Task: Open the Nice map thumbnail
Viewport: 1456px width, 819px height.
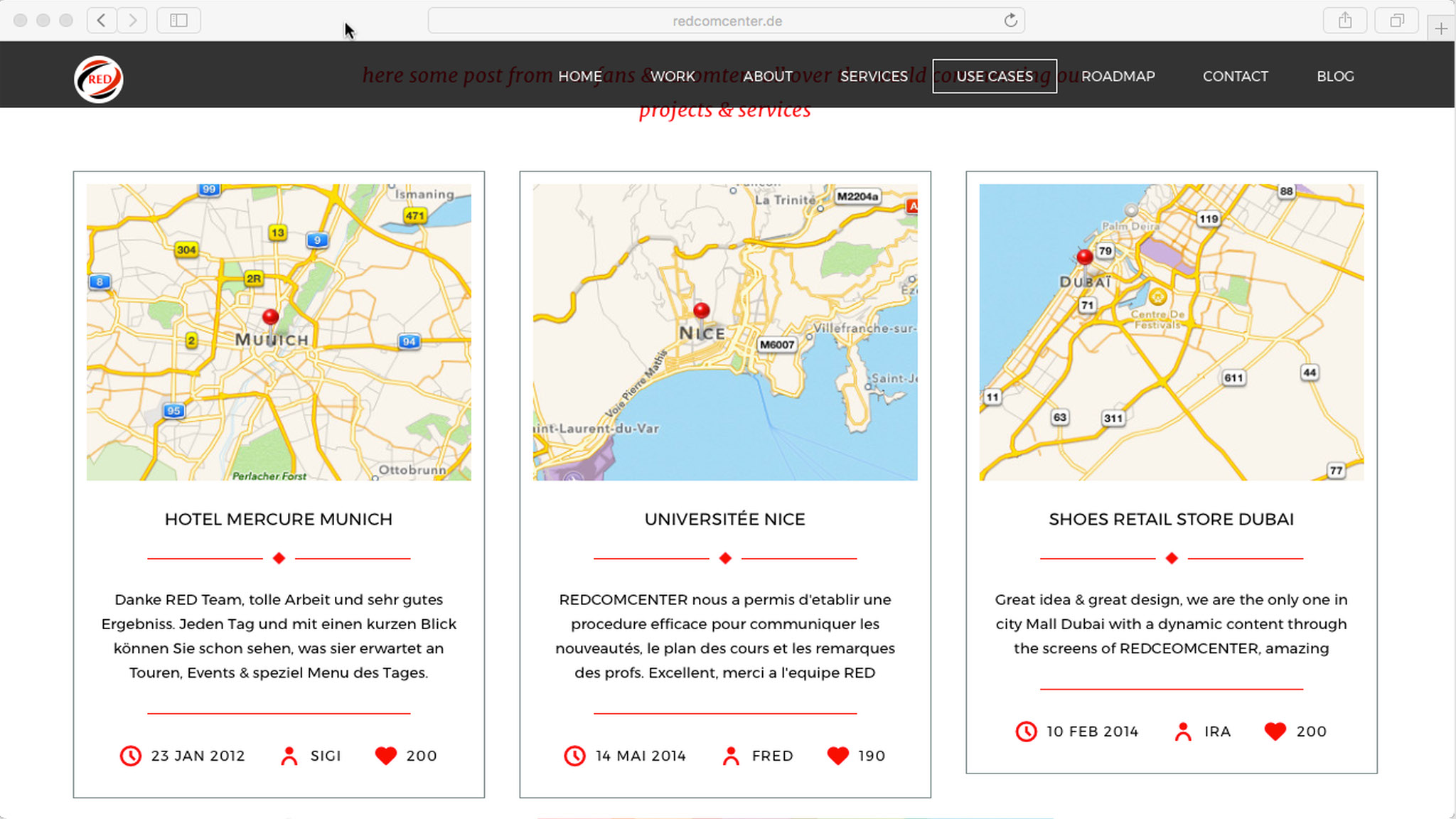Action: (x=725, y=333)
